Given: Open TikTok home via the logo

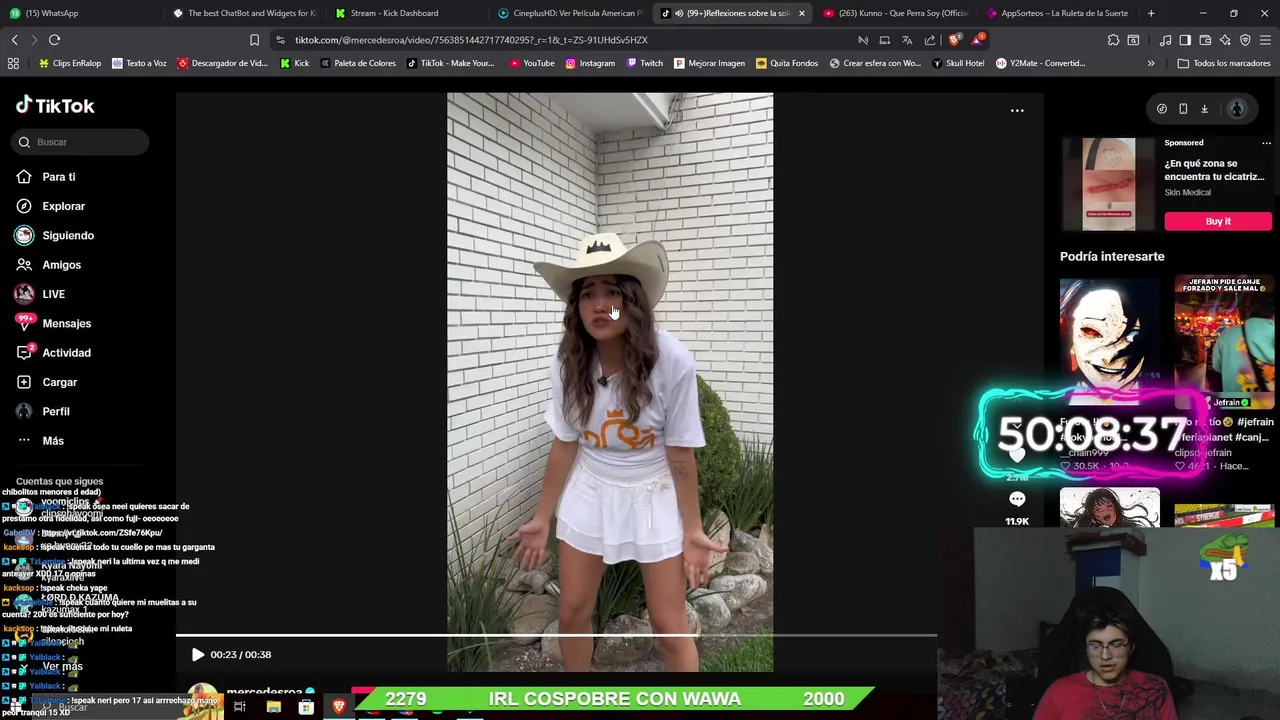Looking at the screenshot, I should click(55, 105).
